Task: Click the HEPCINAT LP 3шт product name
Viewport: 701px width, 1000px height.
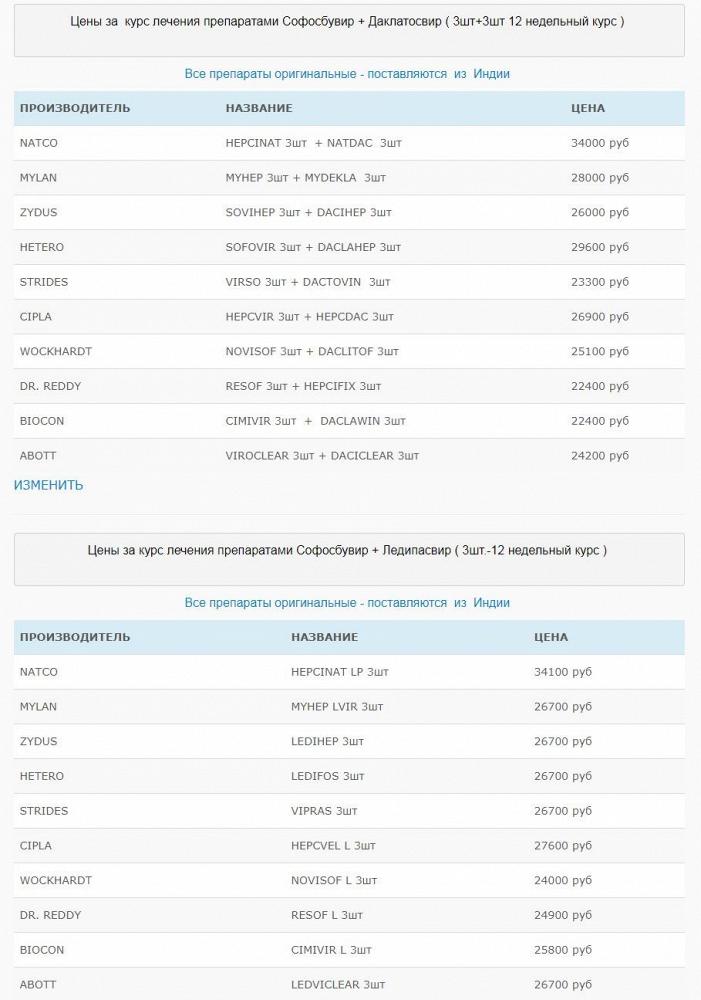Action: [339, 672]
